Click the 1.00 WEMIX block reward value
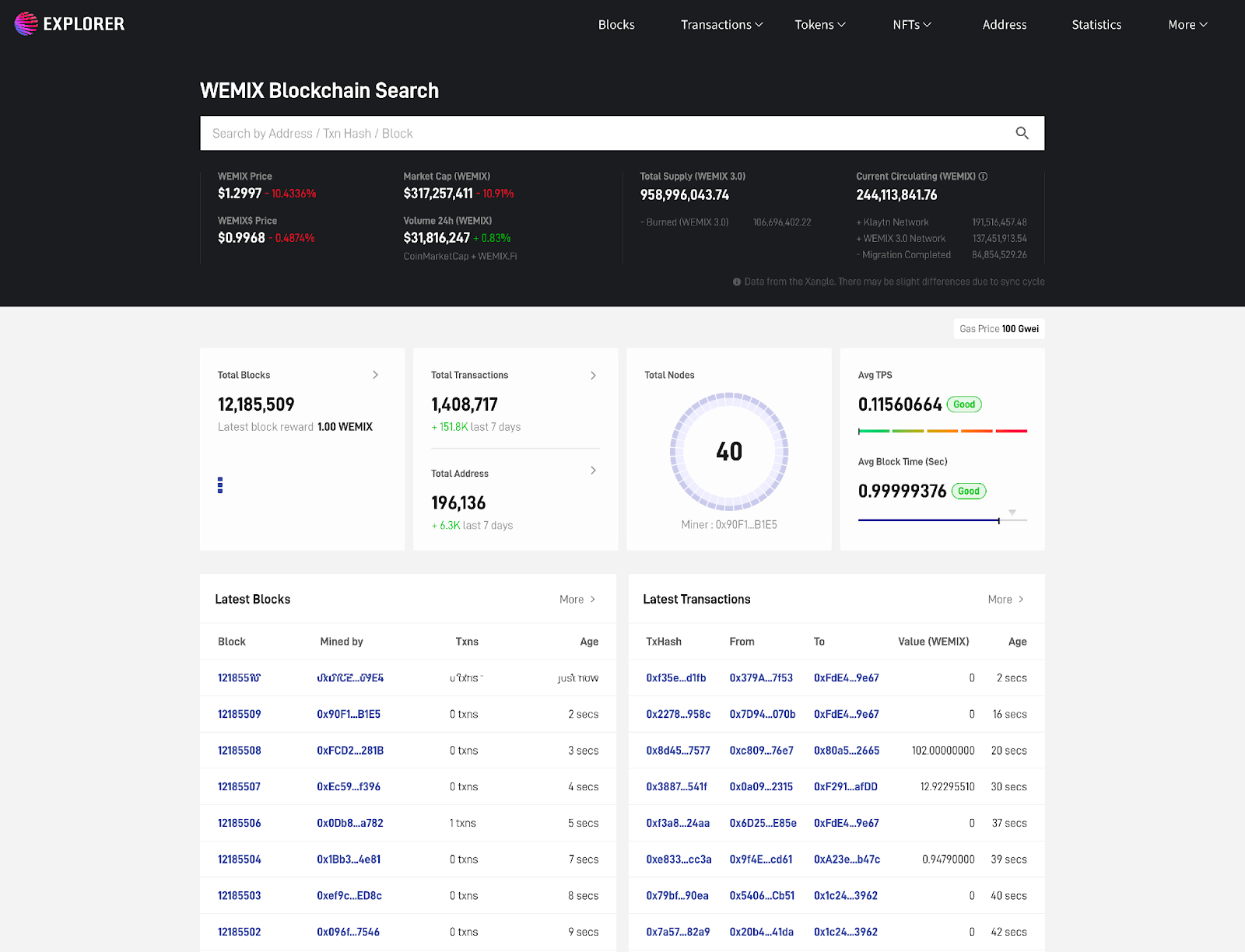The width and height of the screenshot is (1245, 952). pyautogui.click(x=345, y=426)
